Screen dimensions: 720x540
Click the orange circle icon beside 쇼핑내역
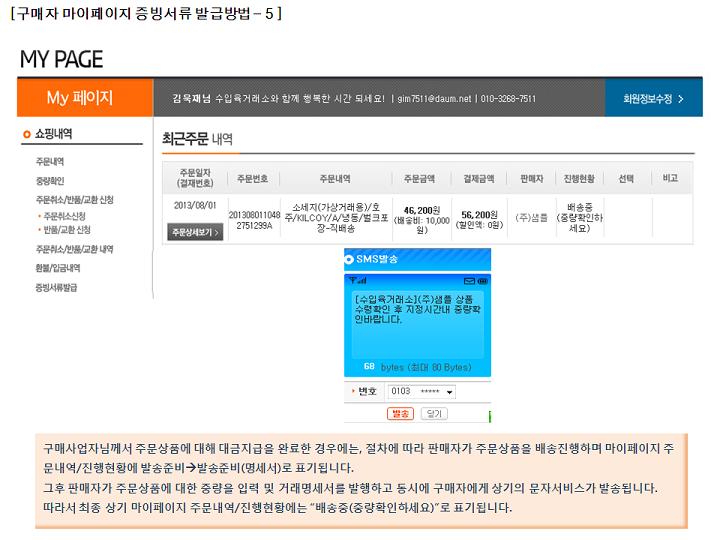coord(26,134)
